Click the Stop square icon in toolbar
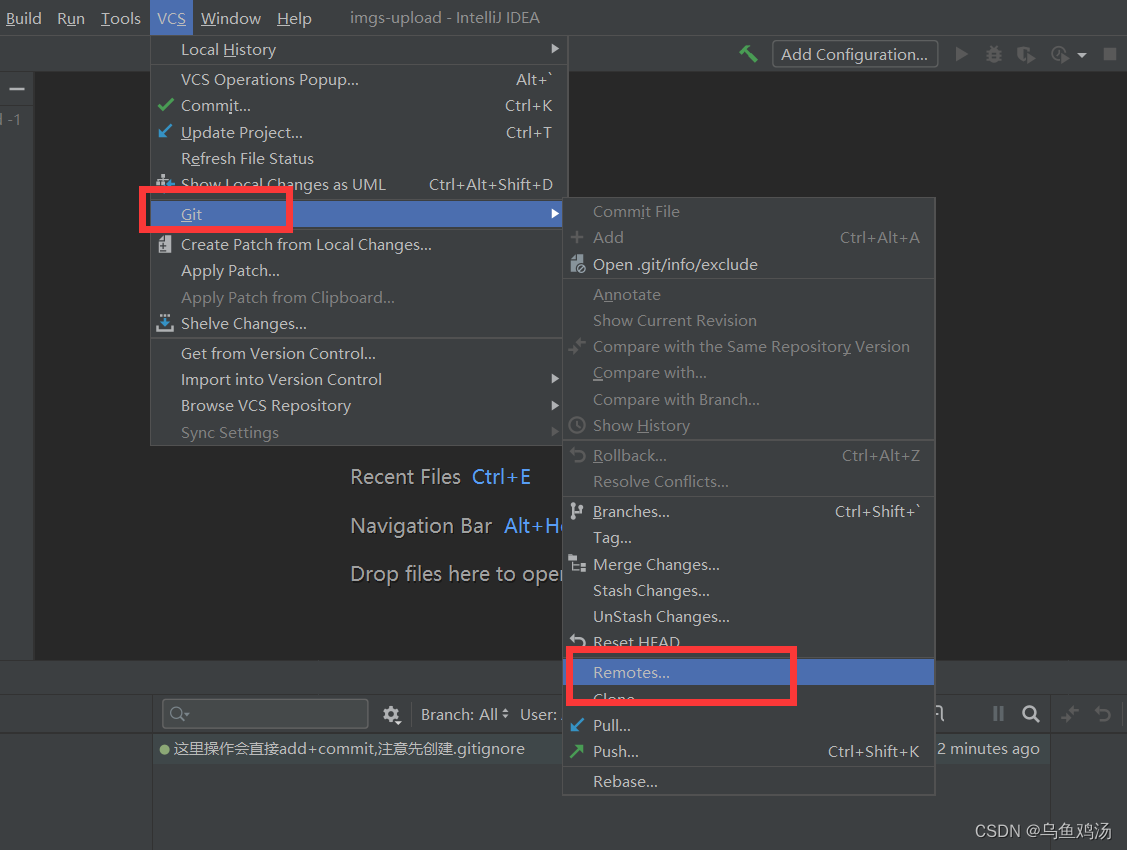1127x850 pixels. tap(1110, 55)
